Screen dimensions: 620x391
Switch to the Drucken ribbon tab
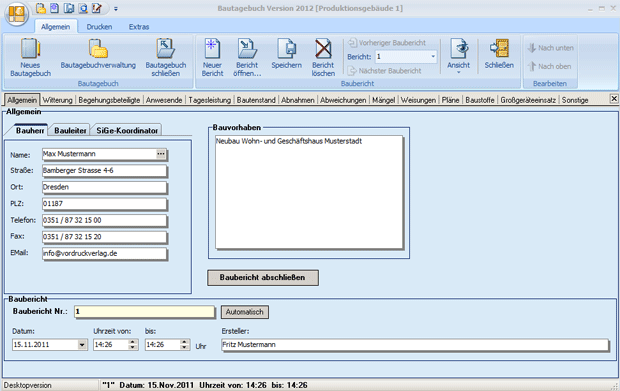point(99,26)
